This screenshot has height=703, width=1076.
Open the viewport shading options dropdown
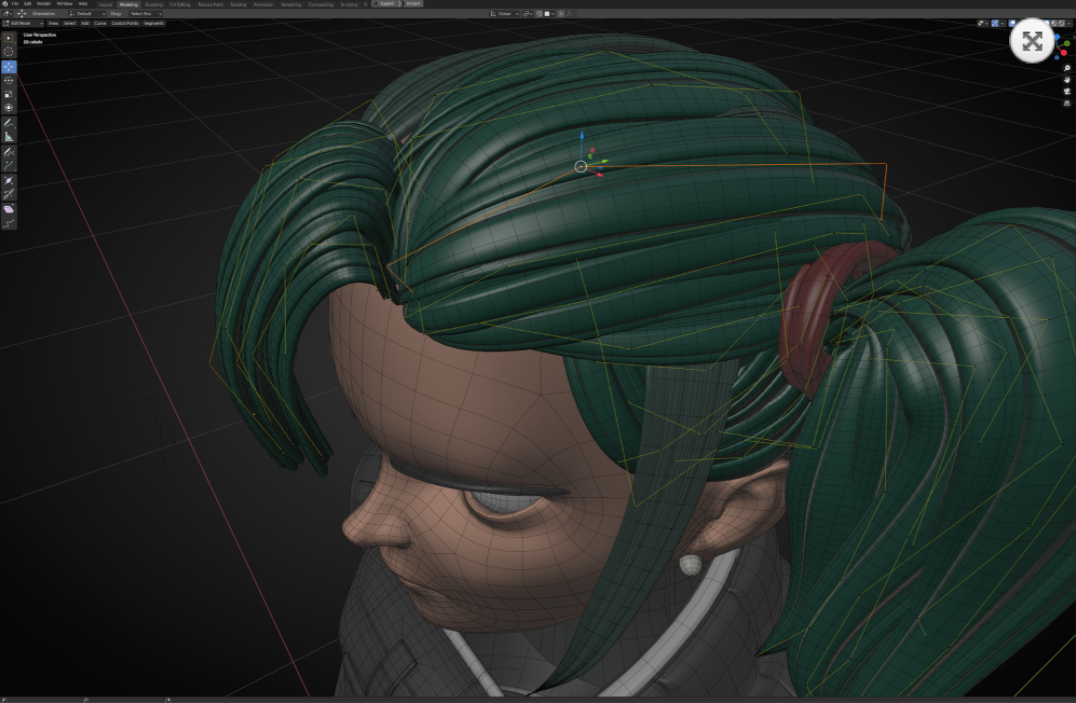1069,23
